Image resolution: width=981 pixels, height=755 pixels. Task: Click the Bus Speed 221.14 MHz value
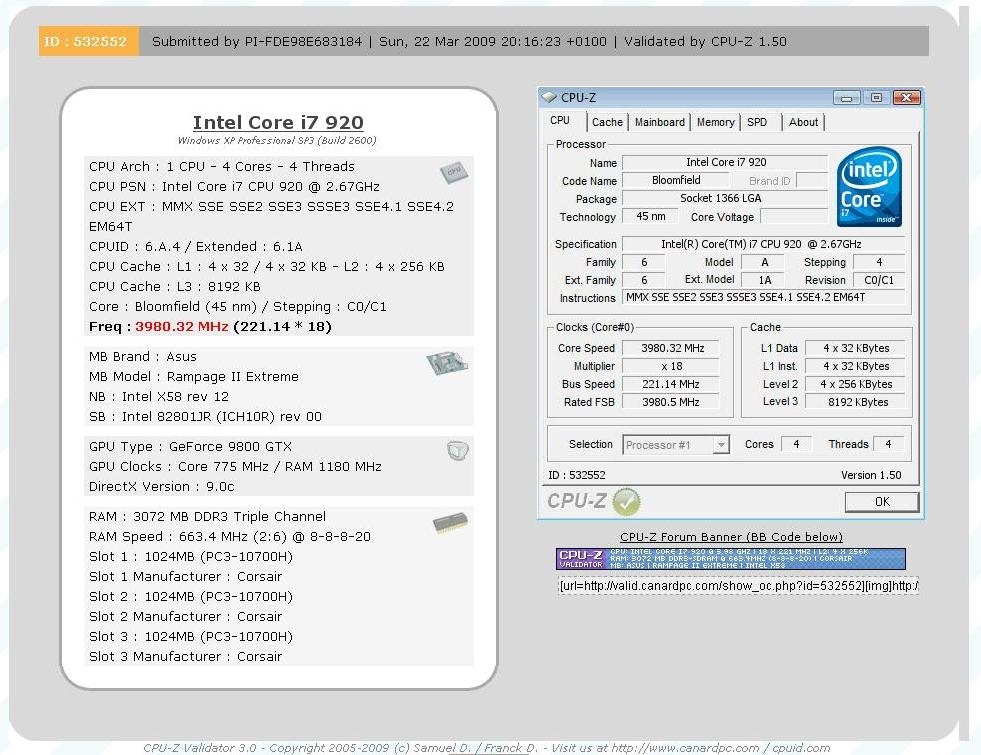click(x=671, y=385)
